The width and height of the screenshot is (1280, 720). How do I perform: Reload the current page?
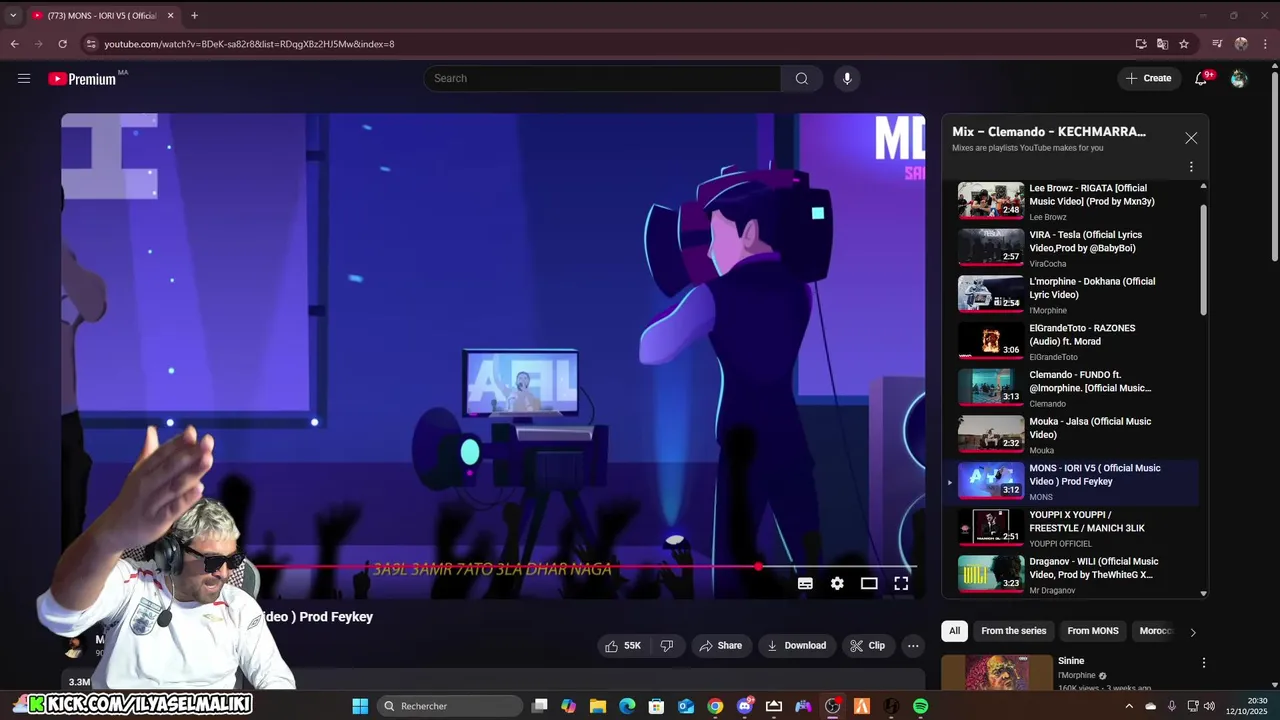pyautogui.click(x=62, y=44)
